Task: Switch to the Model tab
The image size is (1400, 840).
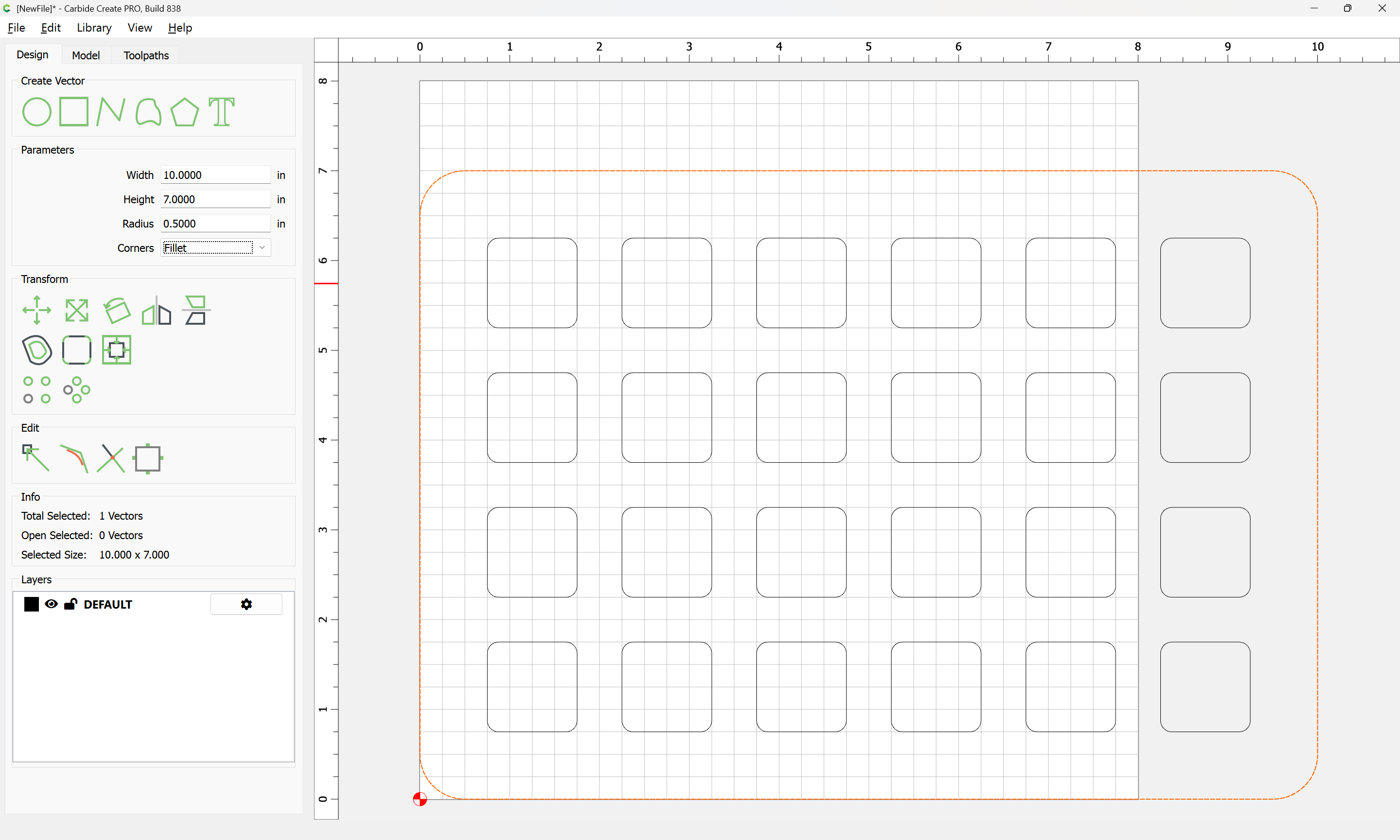Action: coord(86,55)
